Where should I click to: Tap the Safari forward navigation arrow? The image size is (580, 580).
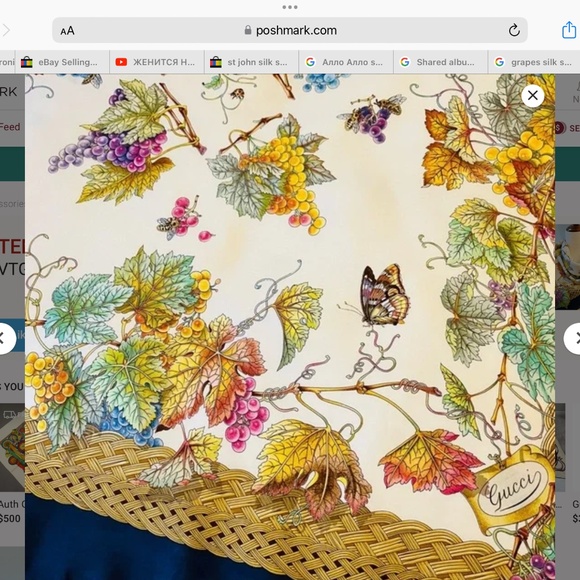click(6, 30)
